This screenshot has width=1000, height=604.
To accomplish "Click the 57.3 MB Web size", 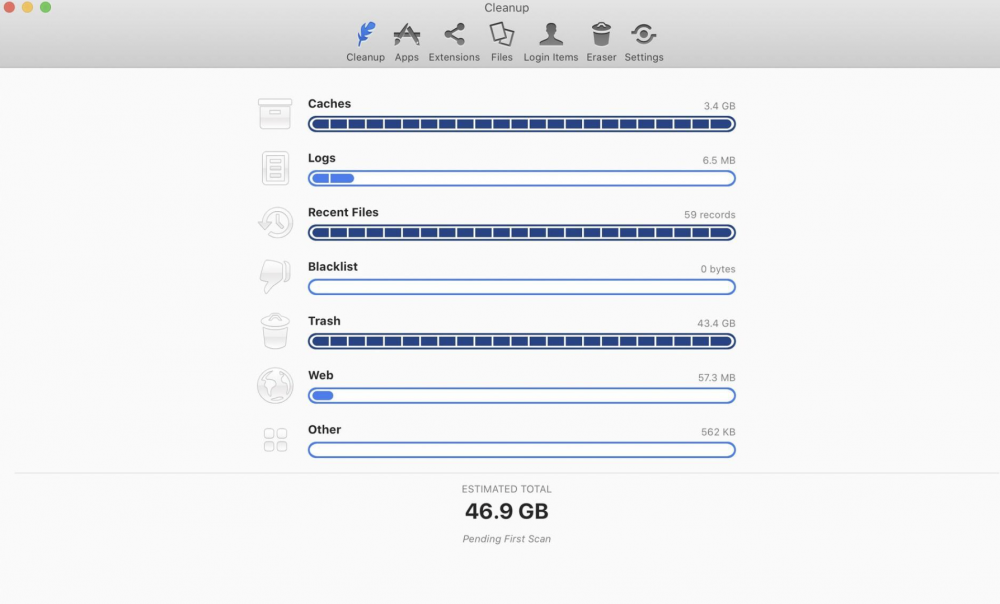I will tap(716, 378).
